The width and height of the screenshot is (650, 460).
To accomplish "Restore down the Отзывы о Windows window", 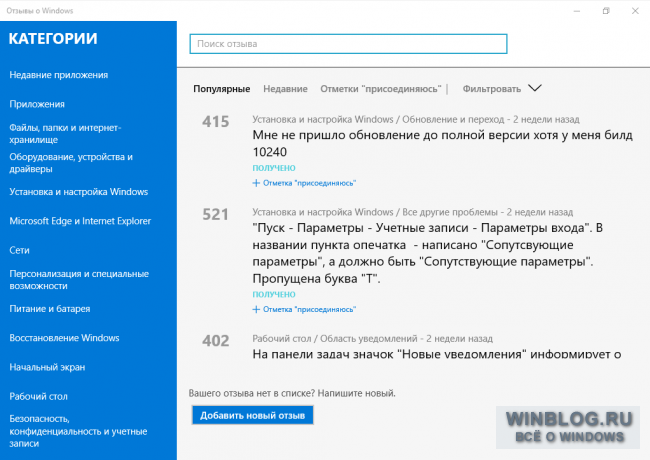I will click(606, 11).
